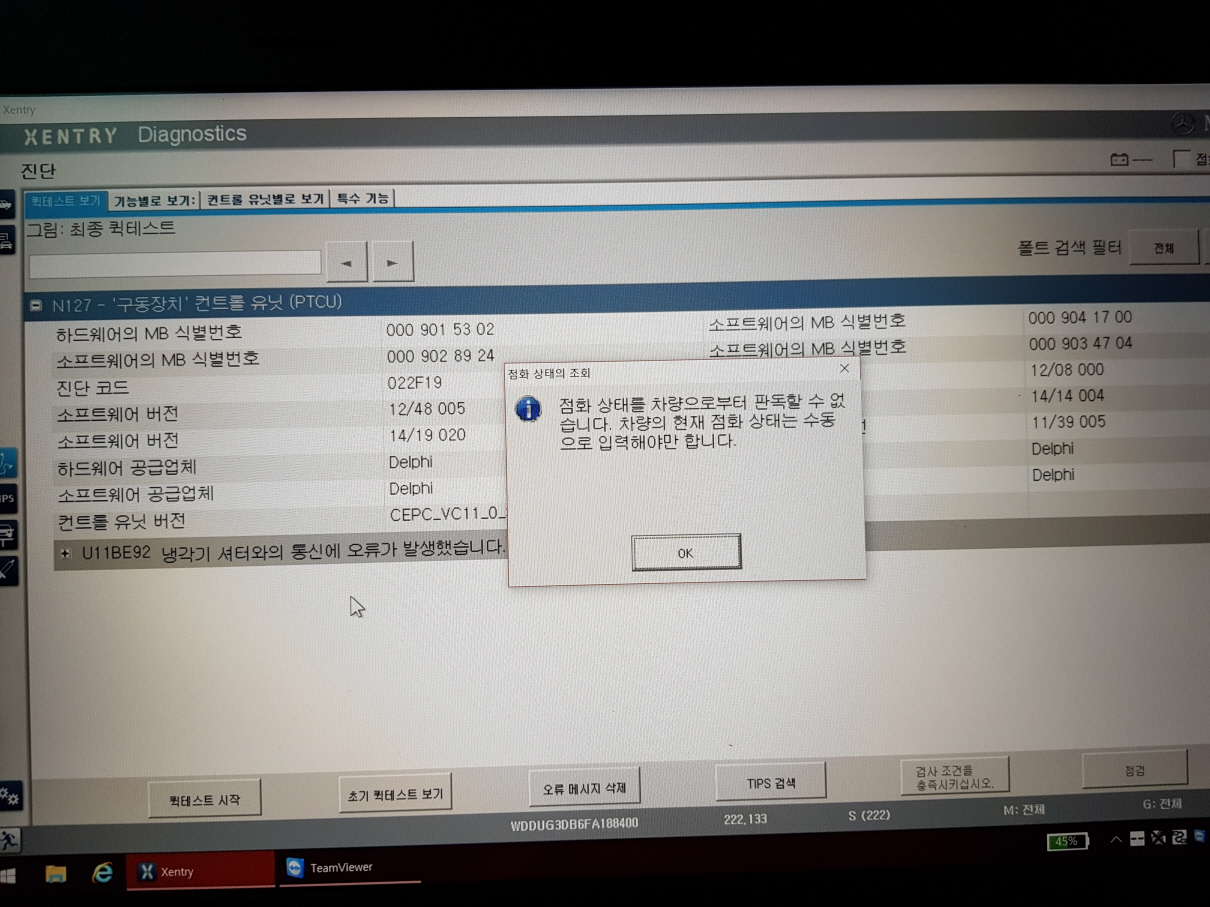Viewport: 1210px width, 907px height.
Task: Launch Internet Explorer from the taskbar
Action: coord(102,873)
